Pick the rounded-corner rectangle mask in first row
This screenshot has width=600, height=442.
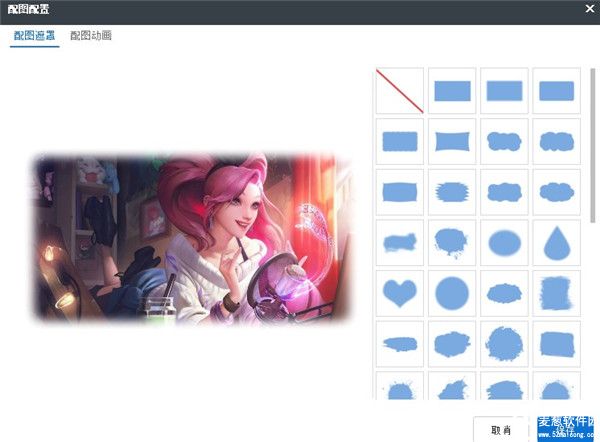pos(556,91)
